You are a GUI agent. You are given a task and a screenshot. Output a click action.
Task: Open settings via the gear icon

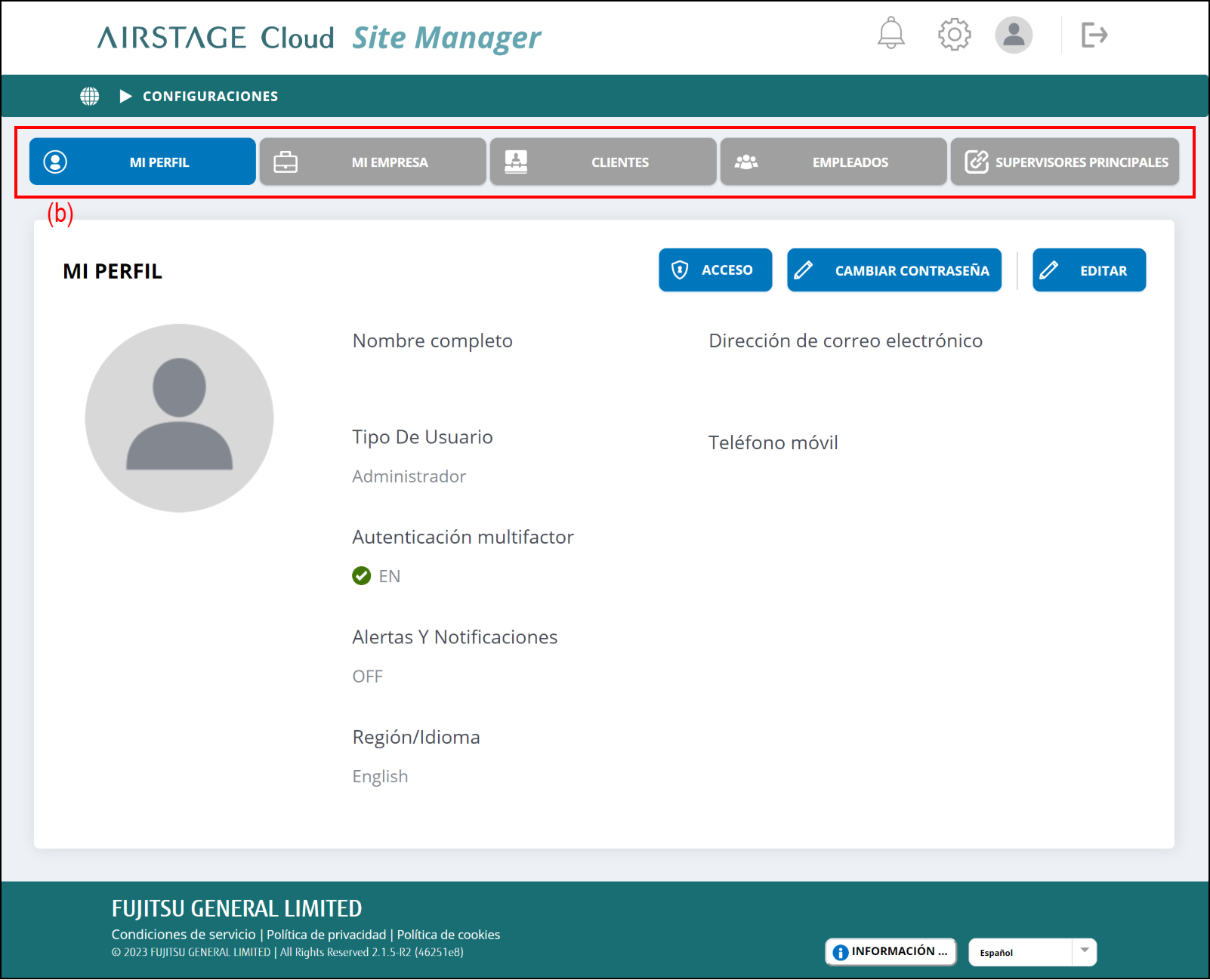(x=954, y=35)
